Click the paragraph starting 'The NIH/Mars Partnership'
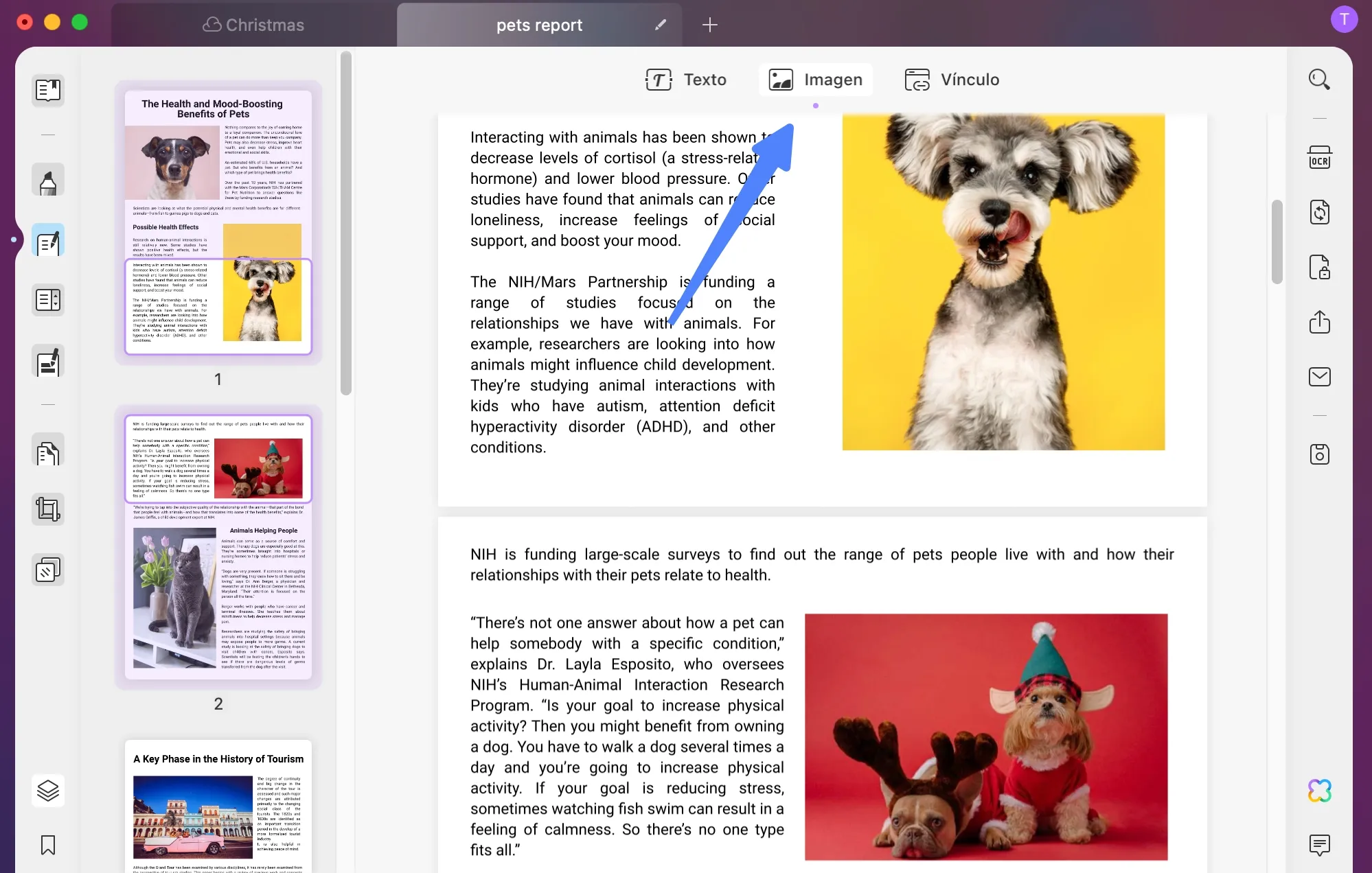 [x=622, y=364]
